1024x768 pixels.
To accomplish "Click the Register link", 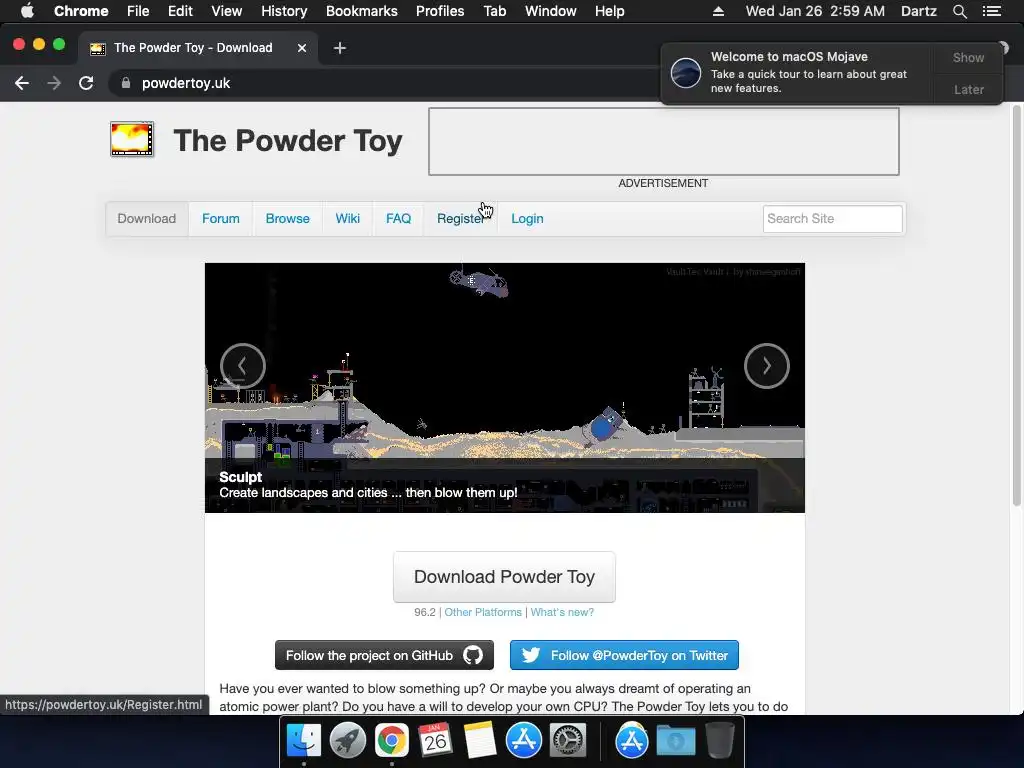I will point(460,219).
